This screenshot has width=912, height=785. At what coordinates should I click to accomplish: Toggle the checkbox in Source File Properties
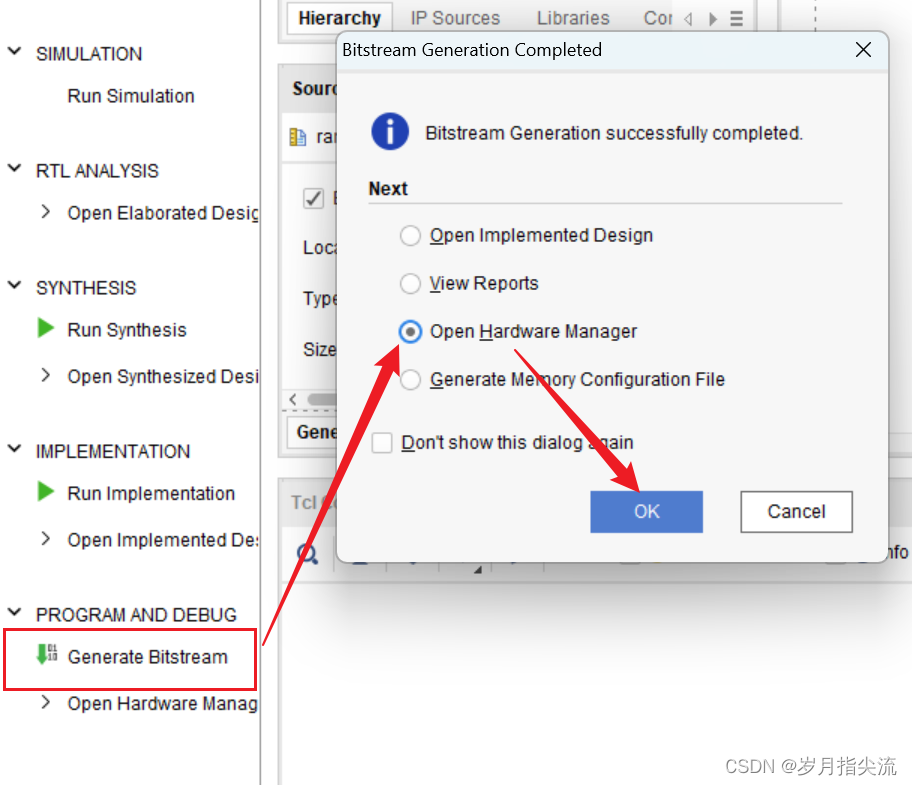click(314, 198)
